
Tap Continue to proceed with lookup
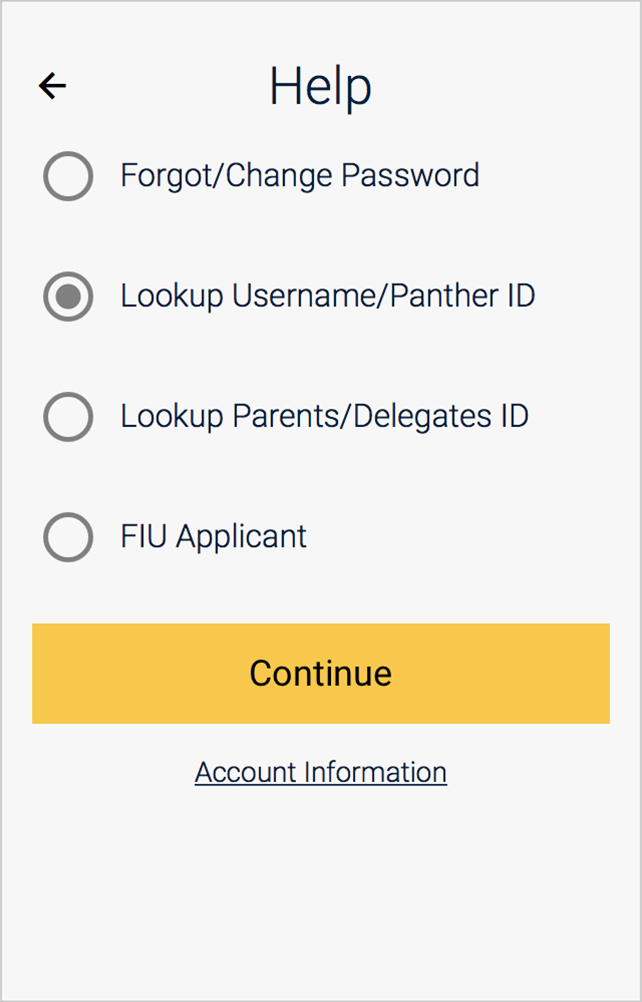point(320,673)
